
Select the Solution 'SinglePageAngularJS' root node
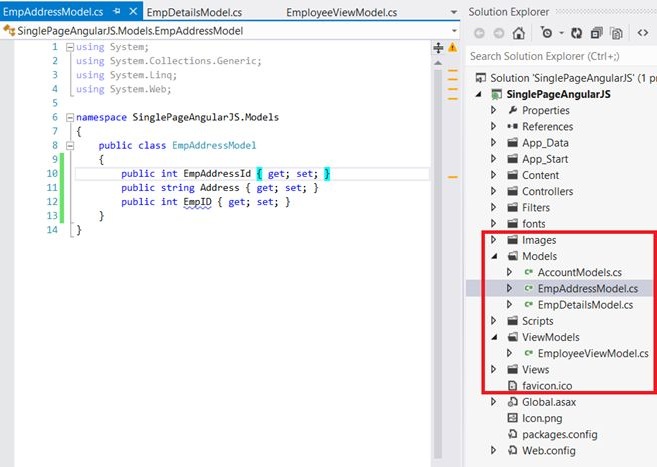[566, 78]
